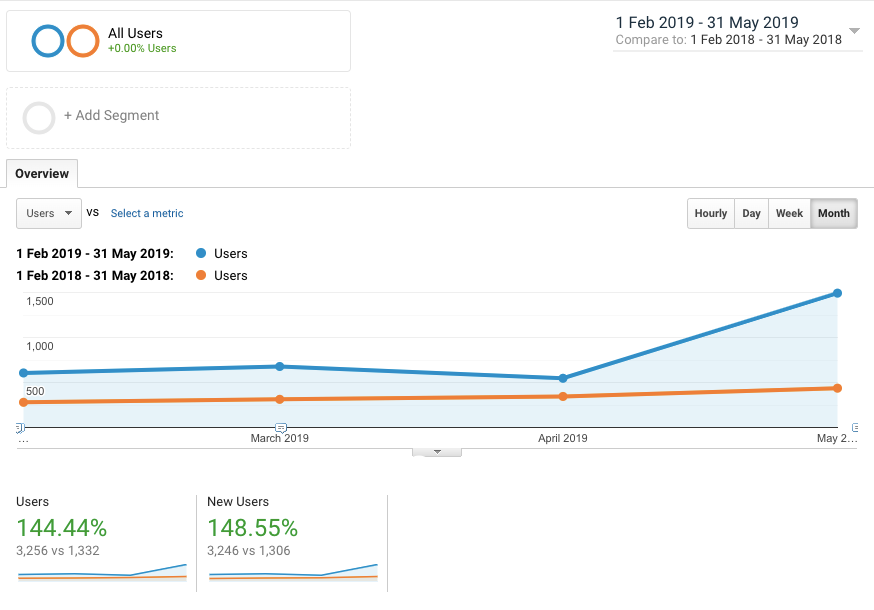Switch to the Overview tab
The height and width of the screenshot is (610, 874).
pyautogui.click(x=42, y=173)
